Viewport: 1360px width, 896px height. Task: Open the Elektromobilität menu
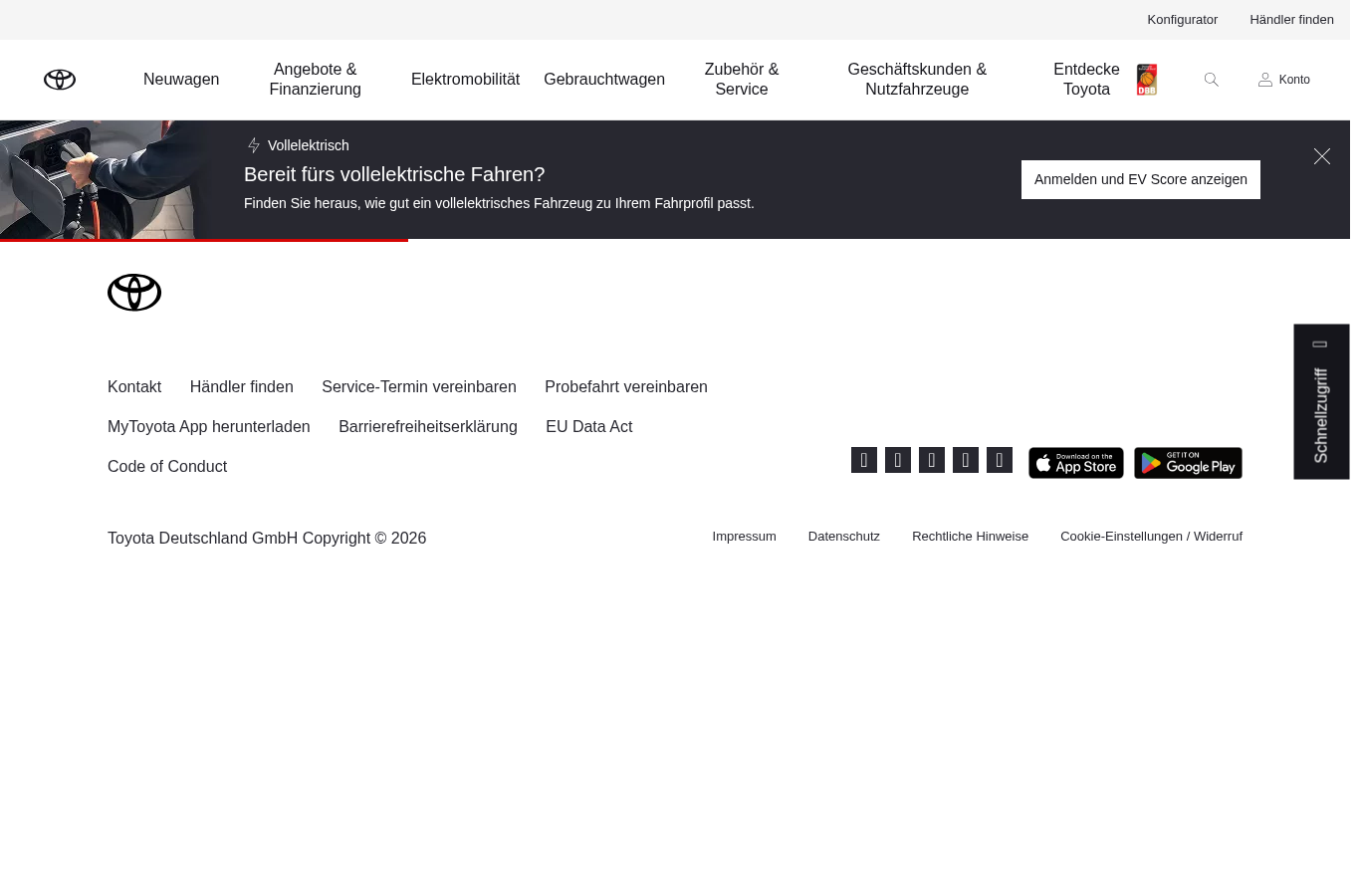[x=465, y=80]
